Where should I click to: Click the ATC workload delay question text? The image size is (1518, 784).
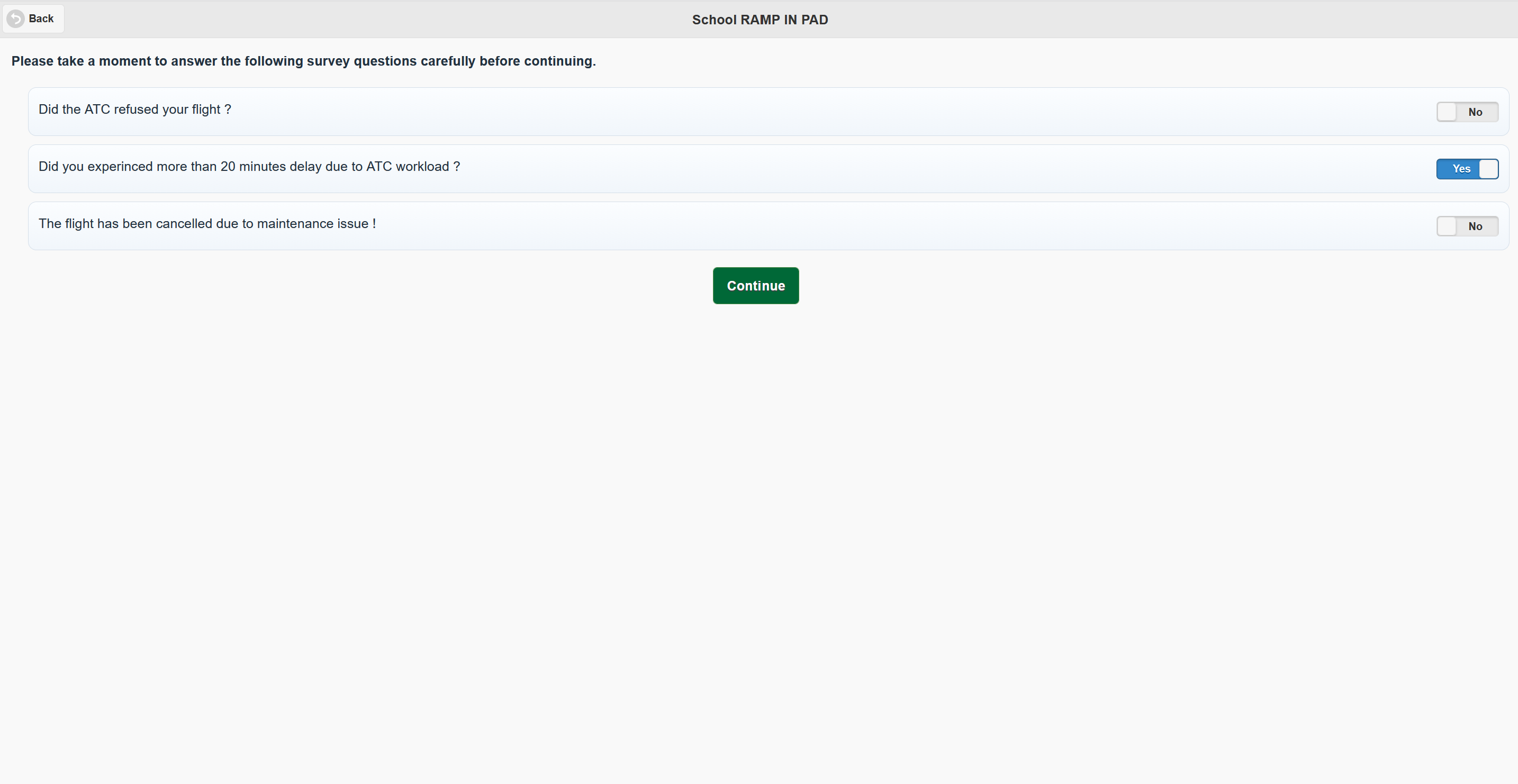[249, 167]
